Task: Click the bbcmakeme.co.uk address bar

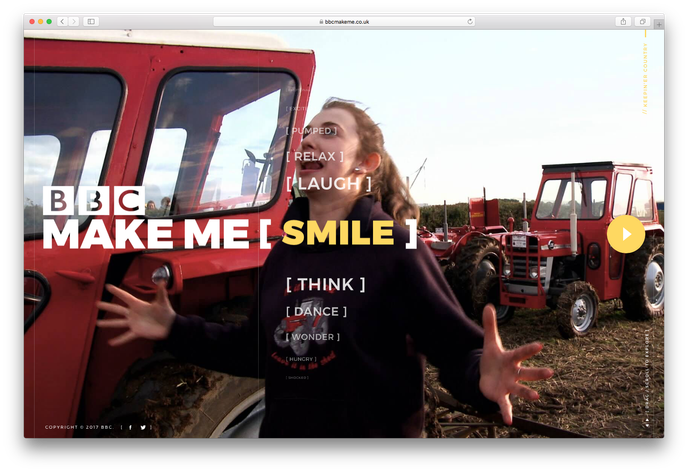Action: [344, 21]
